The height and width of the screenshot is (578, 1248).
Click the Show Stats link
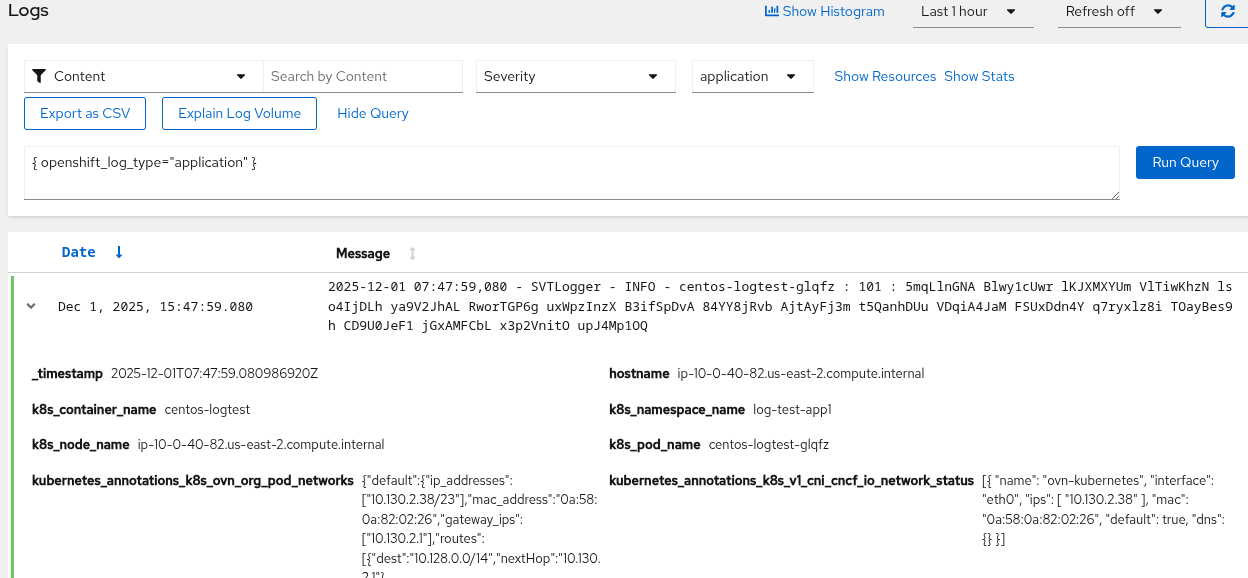(x=979, y=76)
